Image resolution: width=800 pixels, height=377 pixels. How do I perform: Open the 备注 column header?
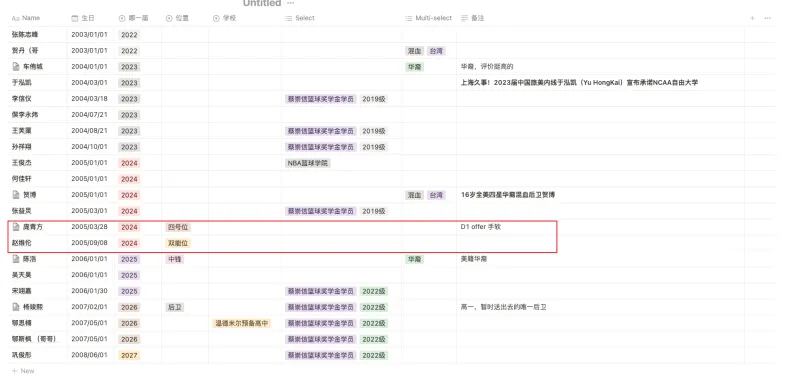pos(472,18)
